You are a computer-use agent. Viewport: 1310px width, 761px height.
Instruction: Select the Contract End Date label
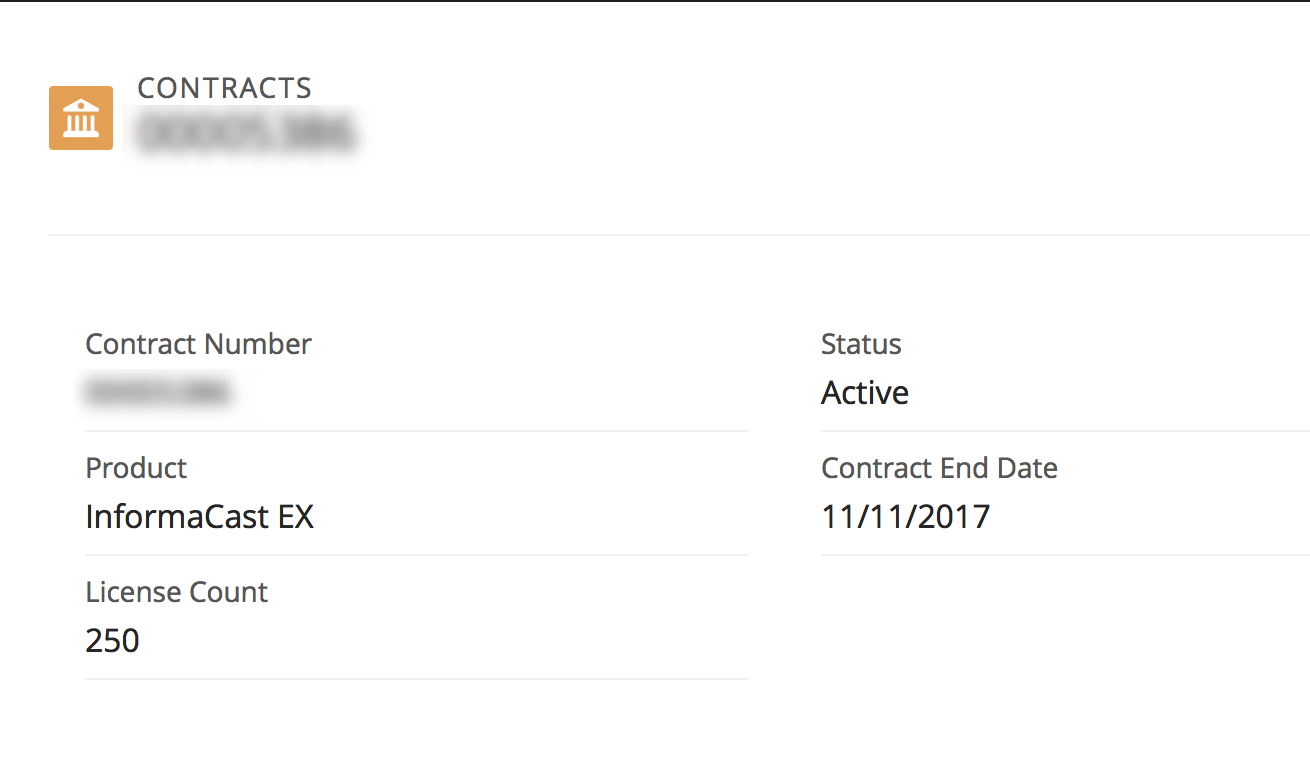click(x=939, y=468)
